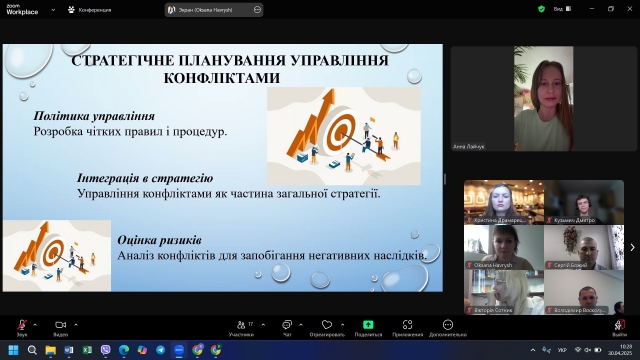Image resolution: width=640 pixels, height=360 pixels.
Task: Click the encryption shield icon
Action: tap(542, 9)
